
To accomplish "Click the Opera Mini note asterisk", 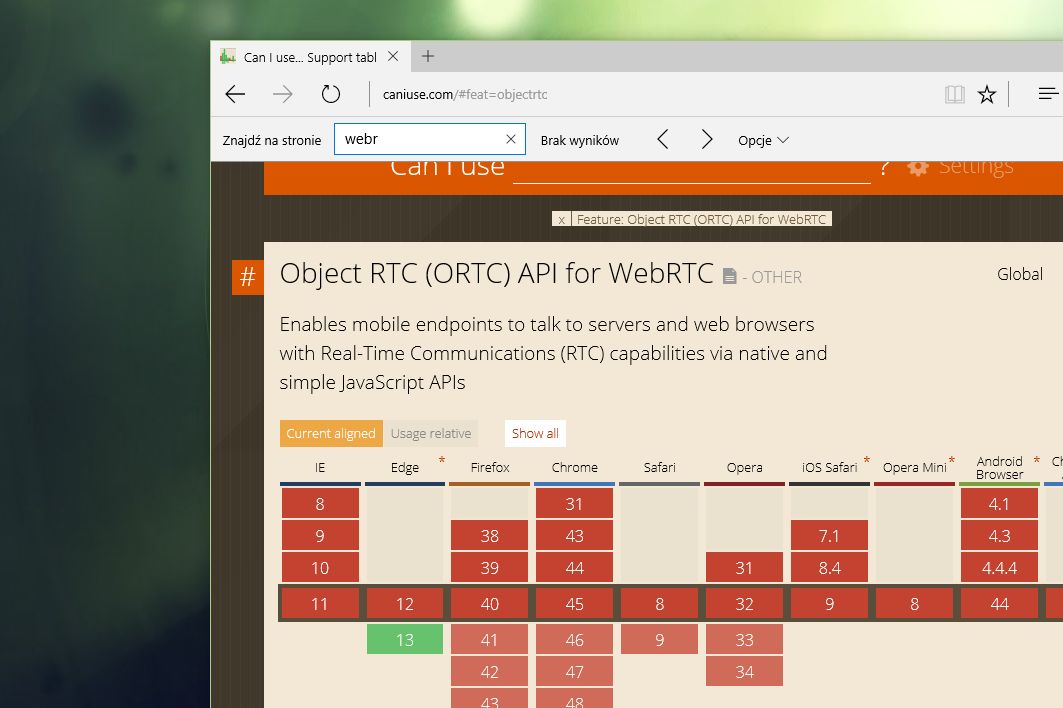I will (952, 460).
